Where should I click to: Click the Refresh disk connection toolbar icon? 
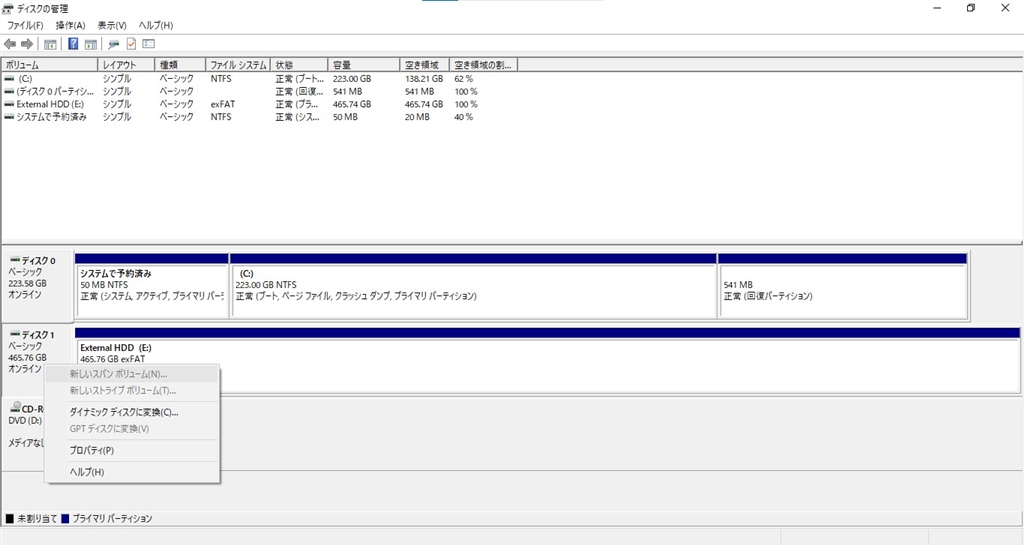tap(114, 44)
